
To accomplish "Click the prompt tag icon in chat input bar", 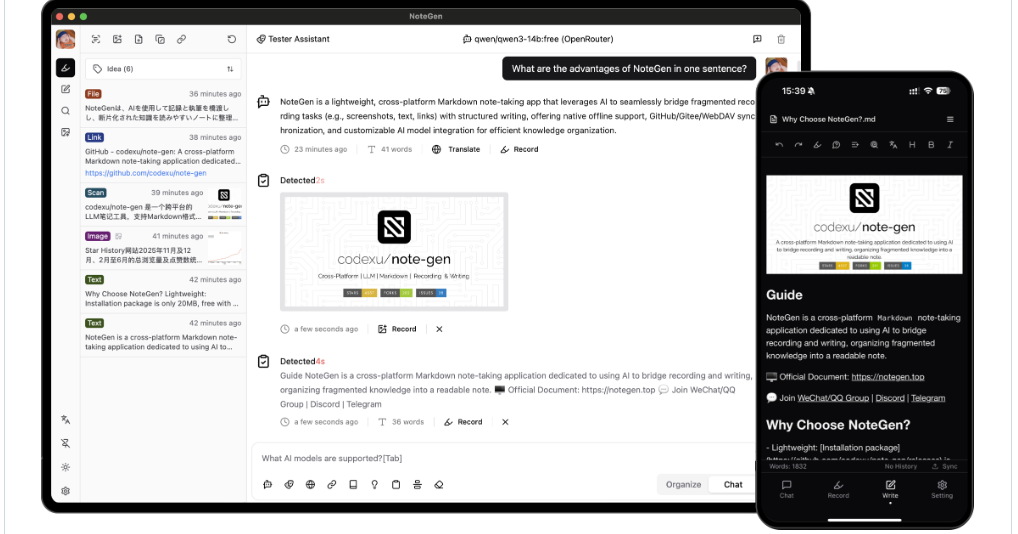I will pos(289,485).
